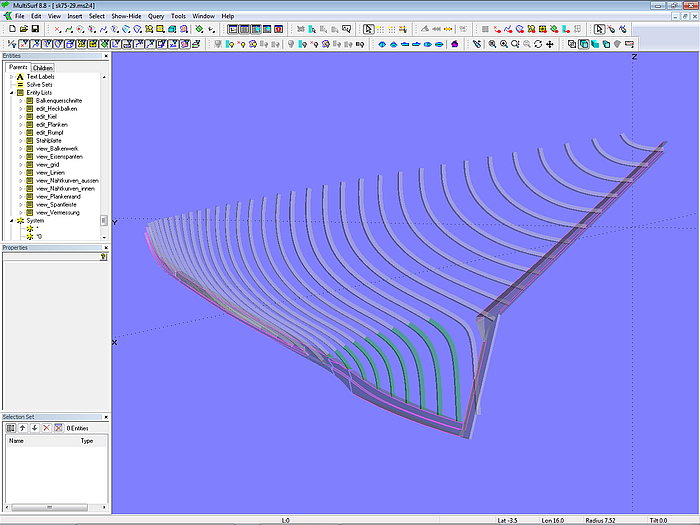Collapse the Entity Lists tree node
The height and width of the screenshot is (525, 700).
(x=11, y=92)
